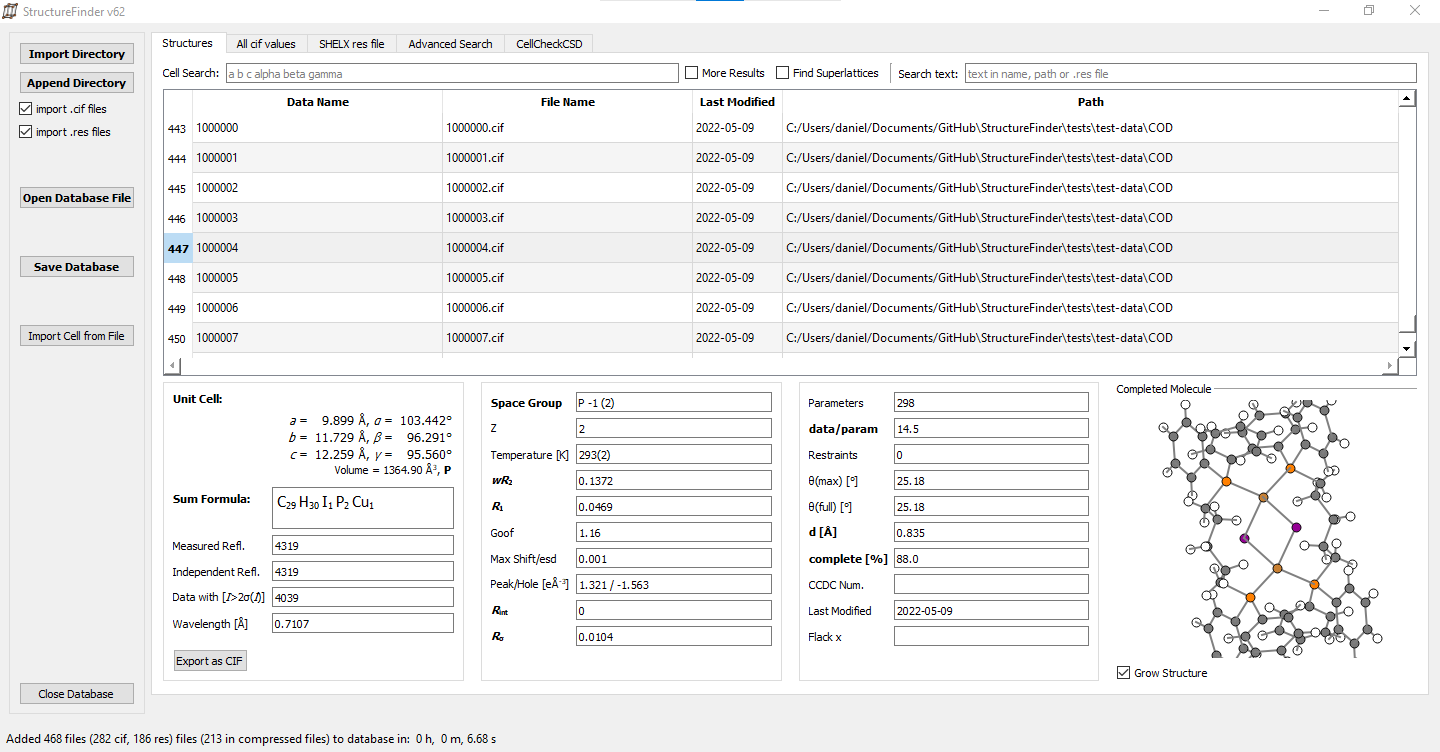Click the Export as CIF button

point(210,661)
